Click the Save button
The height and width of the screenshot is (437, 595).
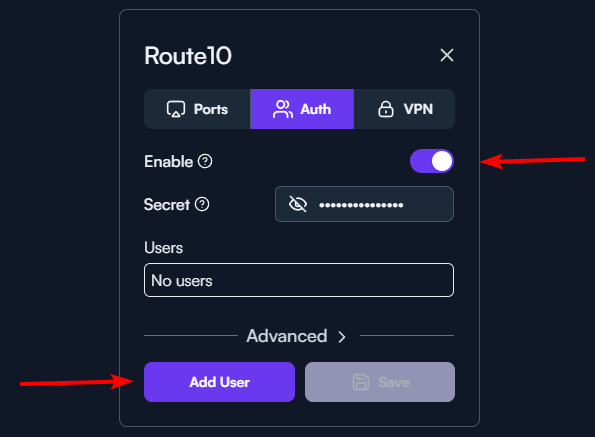click(x=380, y=382)
